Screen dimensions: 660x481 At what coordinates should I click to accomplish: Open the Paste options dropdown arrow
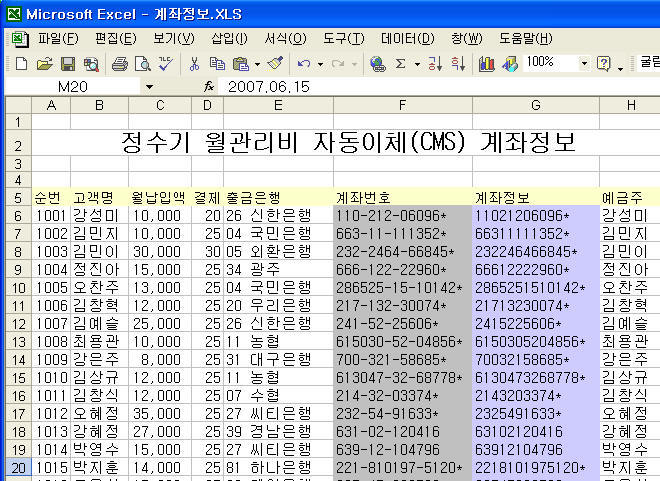(x=257, y=64)
